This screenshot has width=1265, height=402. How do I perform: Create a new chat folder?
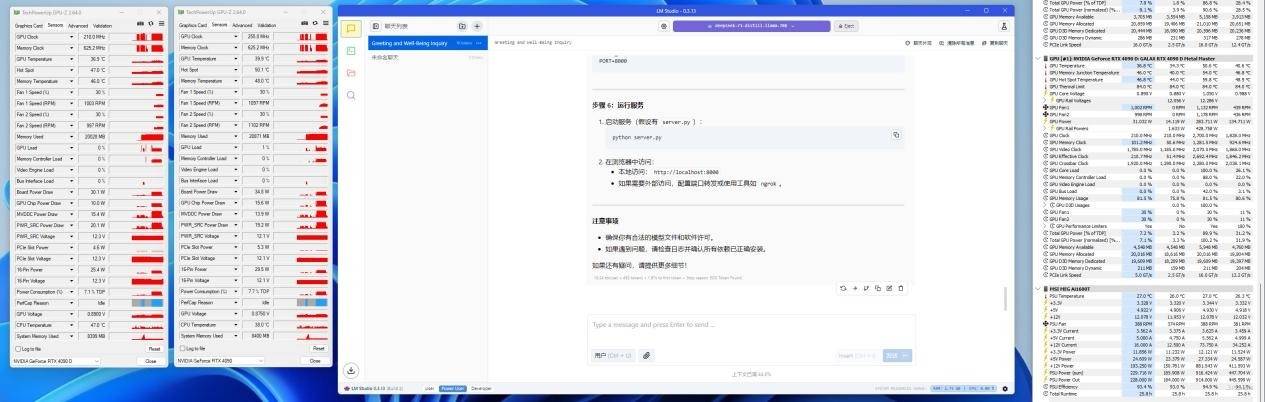coord(460,26)
